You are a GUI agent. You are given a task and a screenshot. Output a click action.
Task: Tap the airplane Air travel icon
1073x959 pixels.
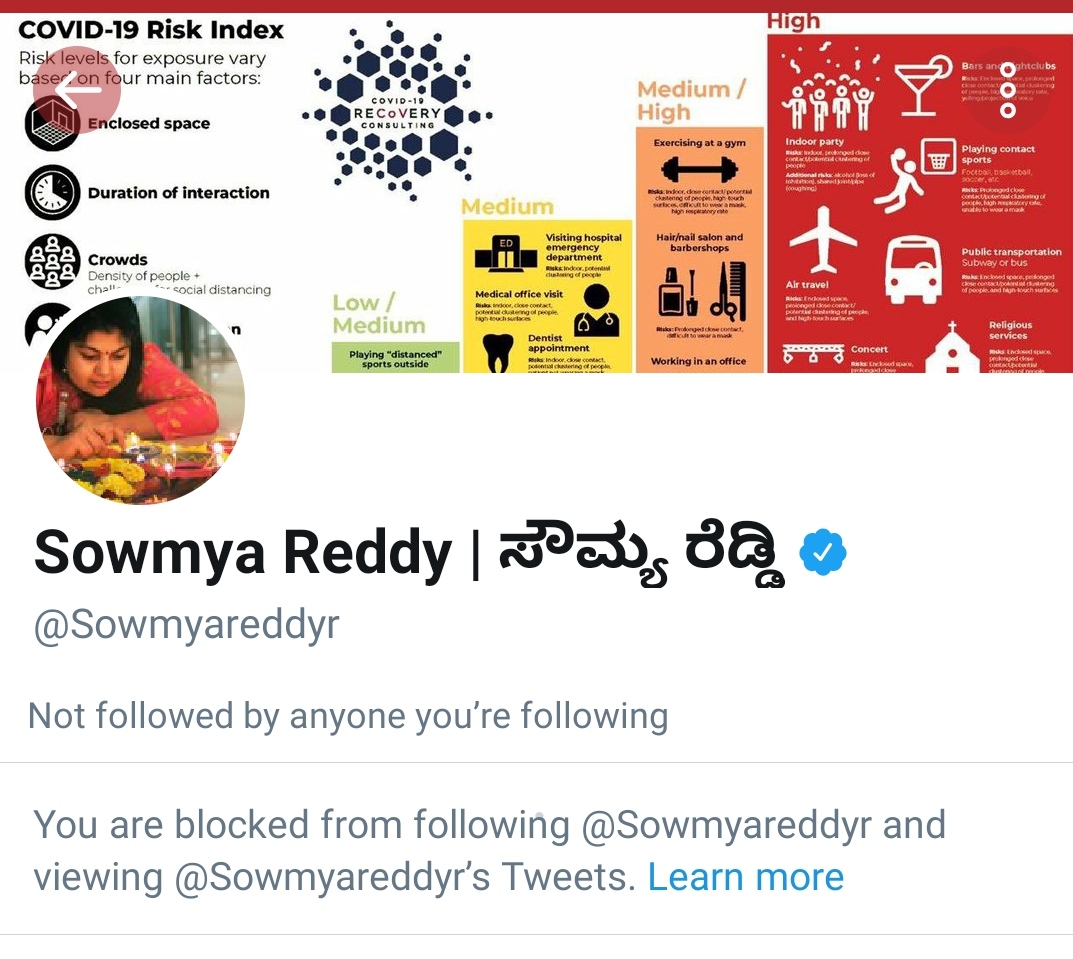[823, 241]
